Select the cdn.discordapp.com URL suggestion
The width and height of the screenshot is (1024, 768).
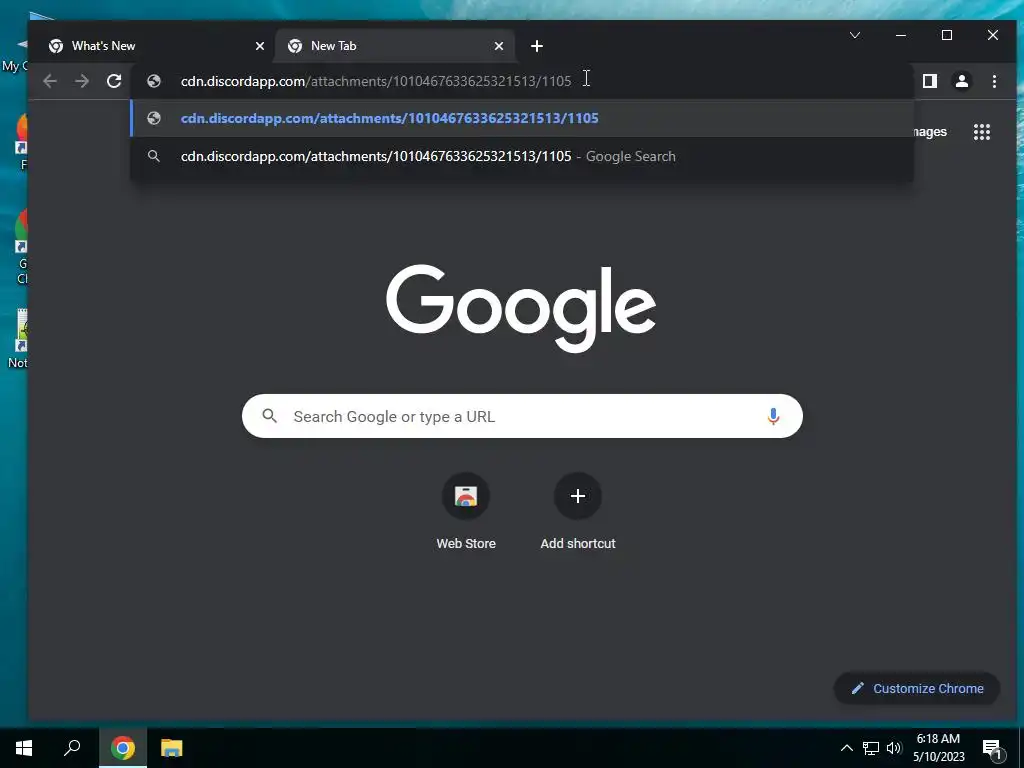[522, 118]
